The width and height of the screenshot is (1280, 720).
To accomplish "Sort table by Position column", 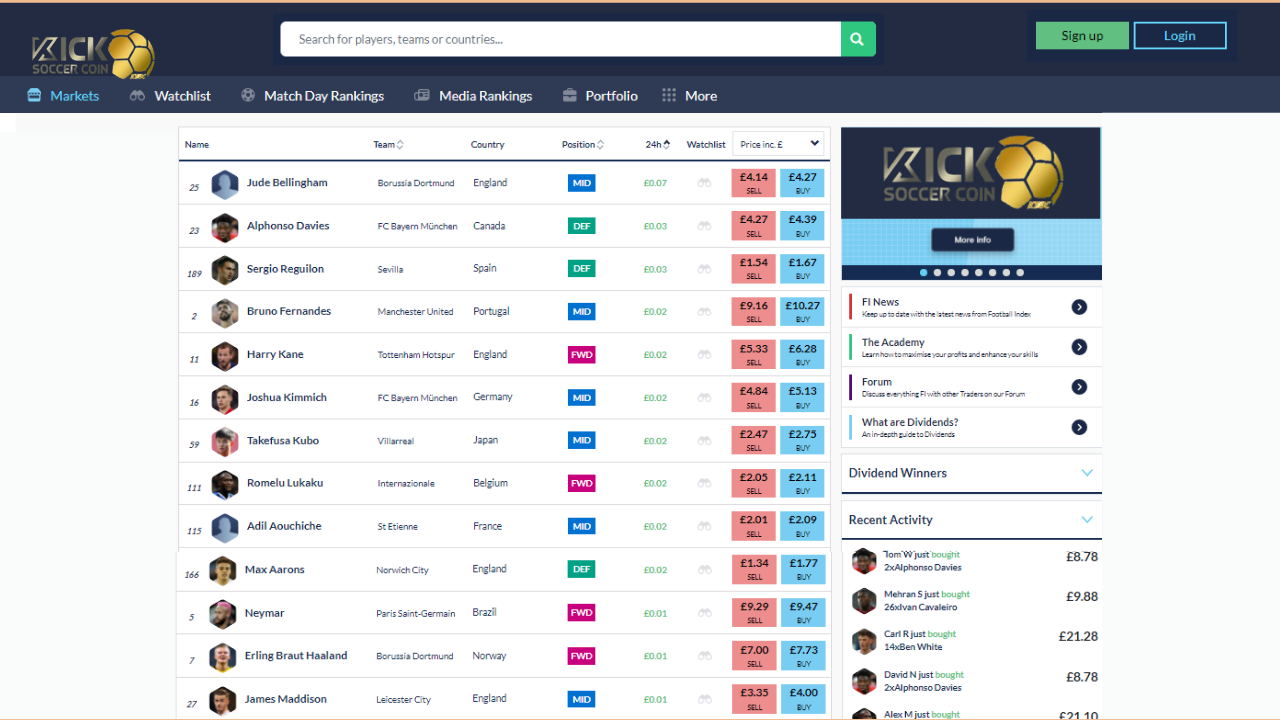I will tap(582, 145).
